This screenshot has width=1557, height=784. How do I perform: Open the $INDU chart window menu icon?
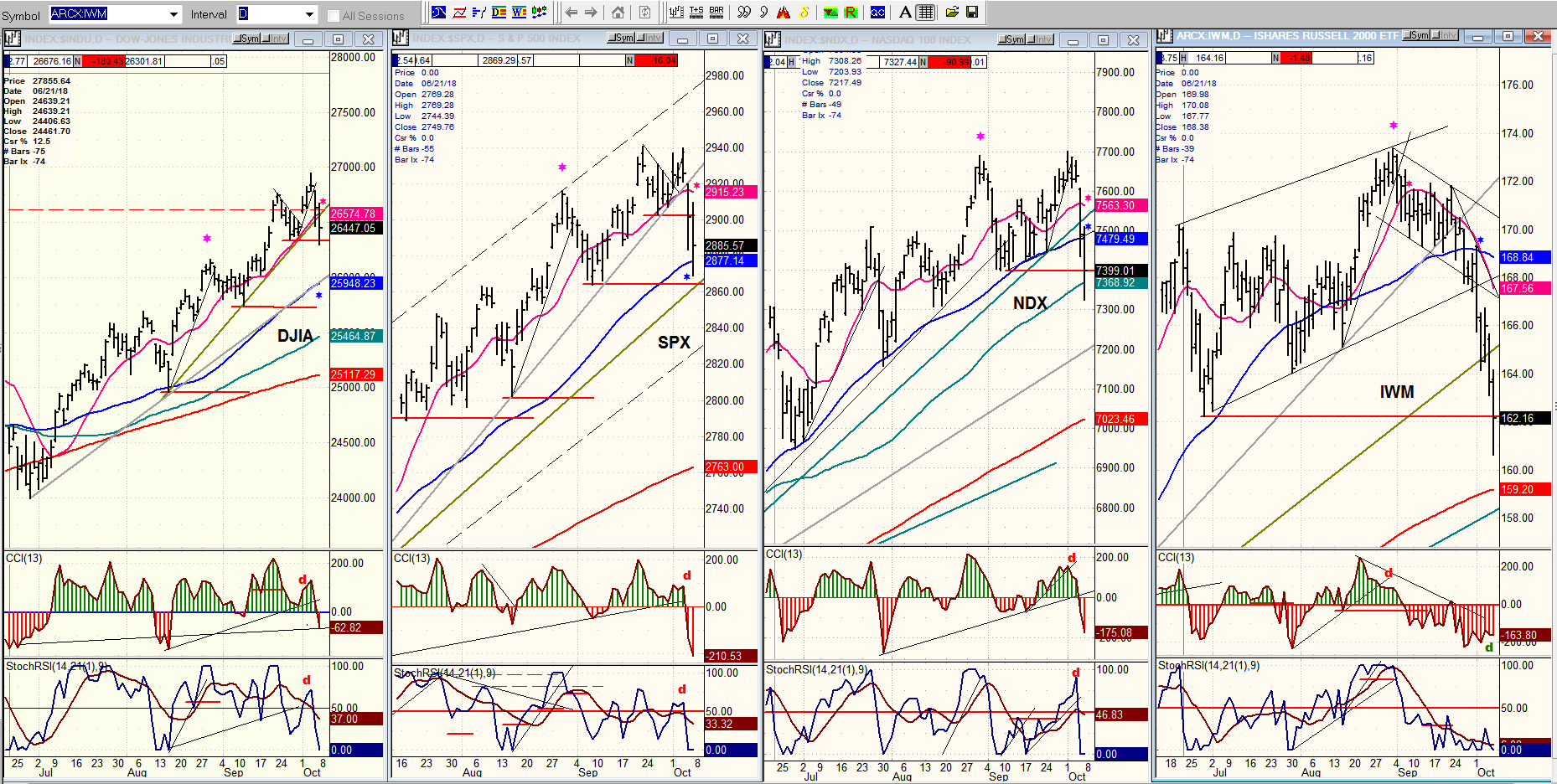[x=12, y=39]
